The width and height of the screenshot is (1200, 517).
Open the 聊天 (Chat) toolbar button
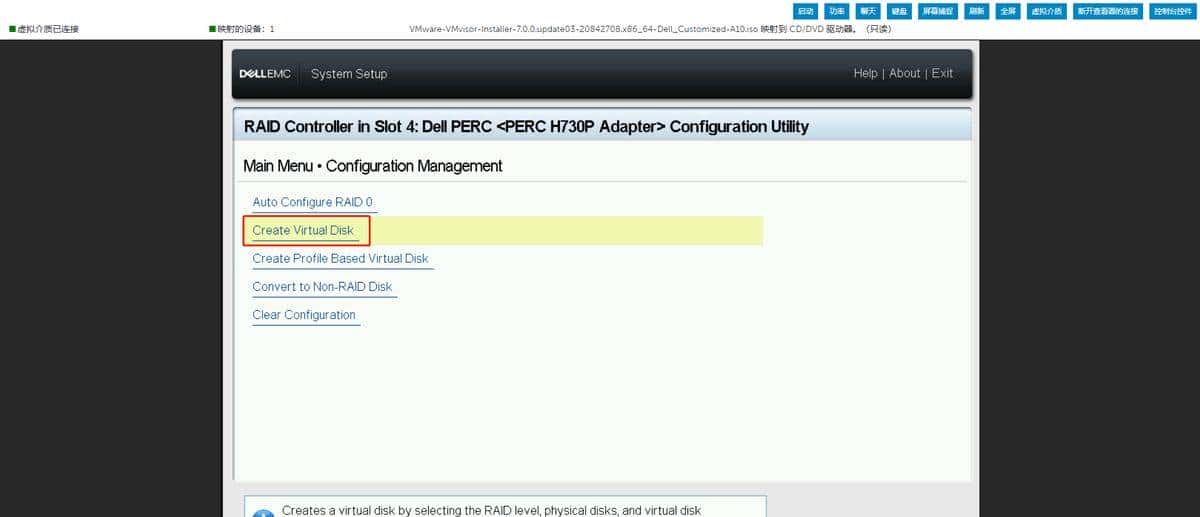point(868,11)
